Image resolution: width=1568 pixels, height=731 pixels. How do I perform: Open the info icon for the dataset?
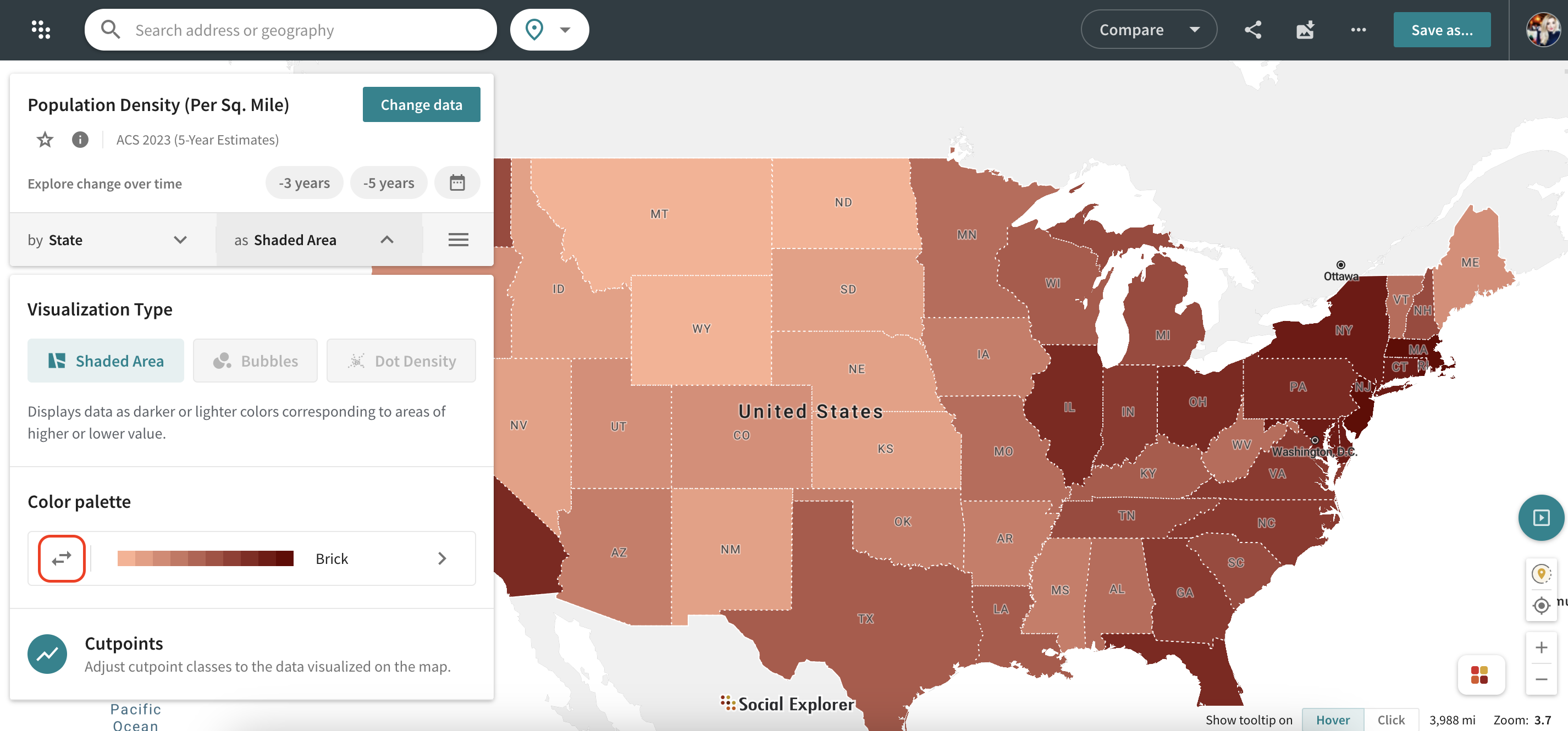pos(80,140)
